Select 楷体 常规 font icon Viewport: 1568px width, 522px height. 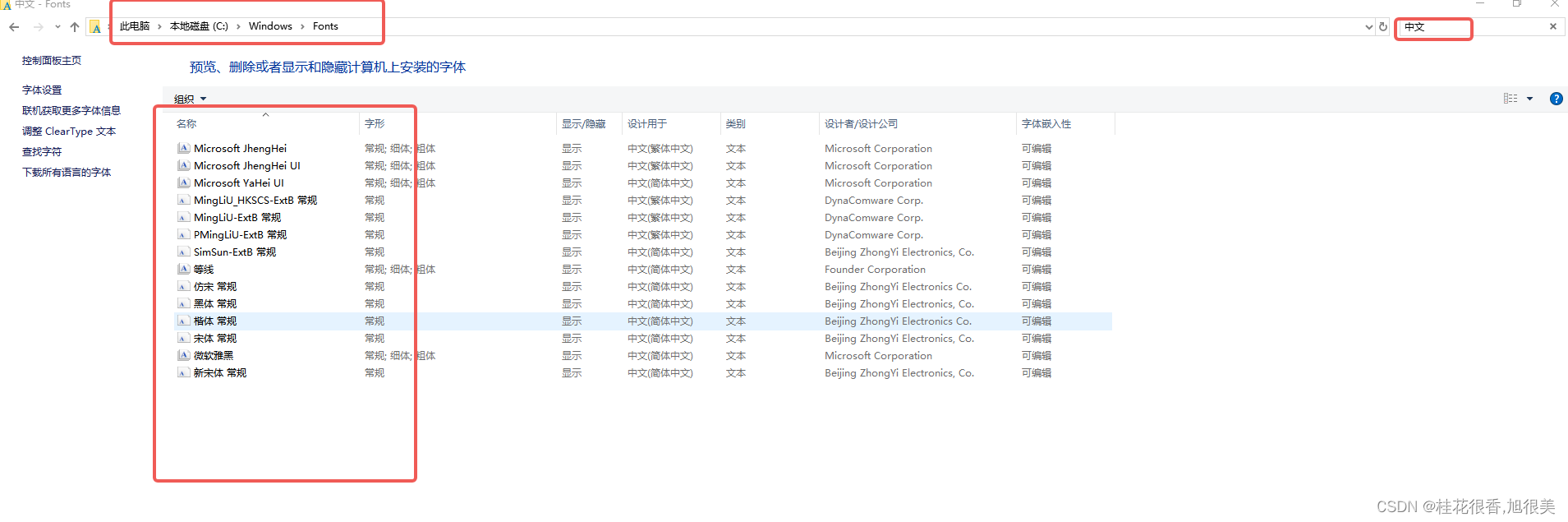tap(184, 321)
